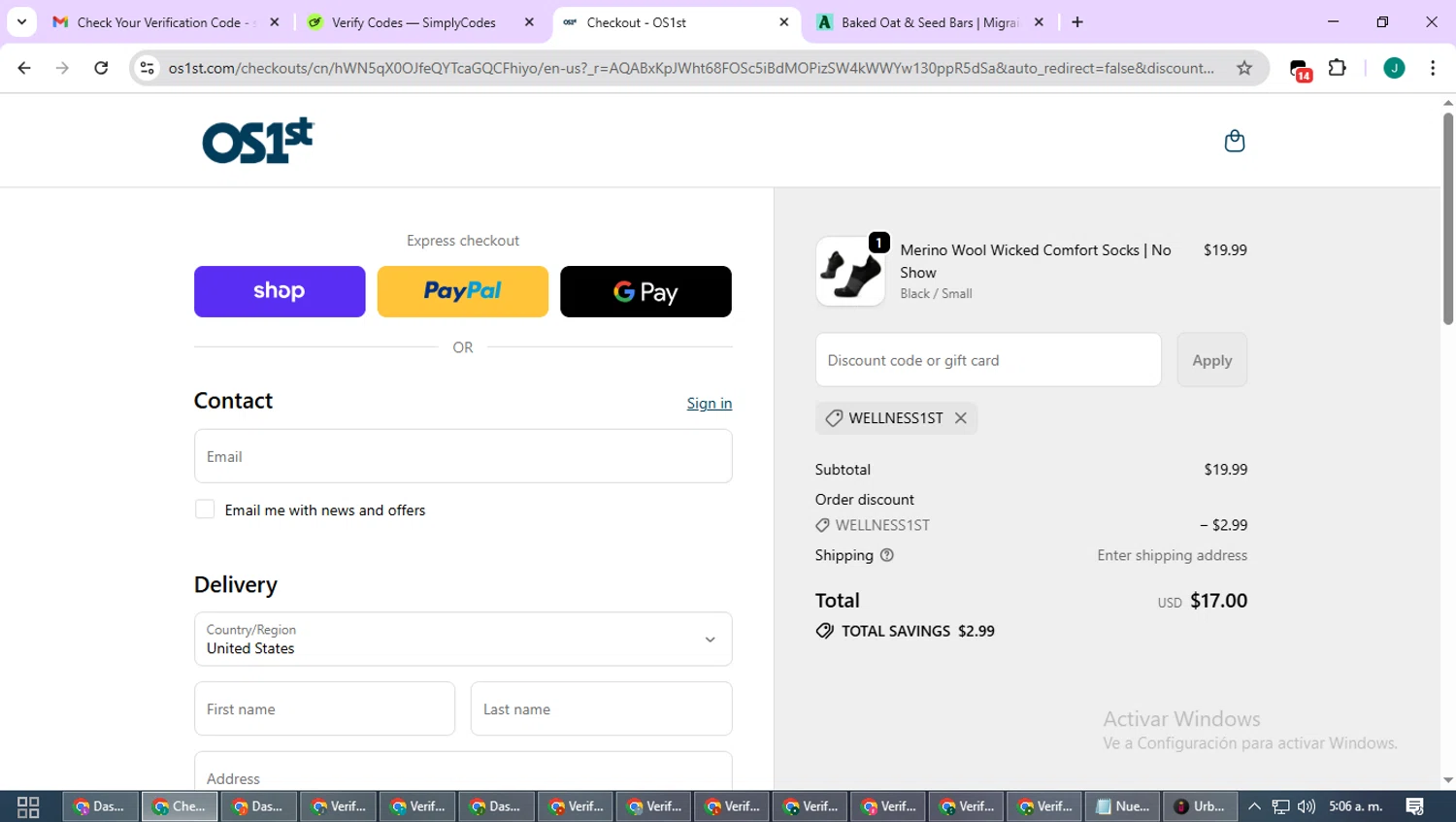Click the TOTAL SAVINGS $2.99 text

[918, 631]
